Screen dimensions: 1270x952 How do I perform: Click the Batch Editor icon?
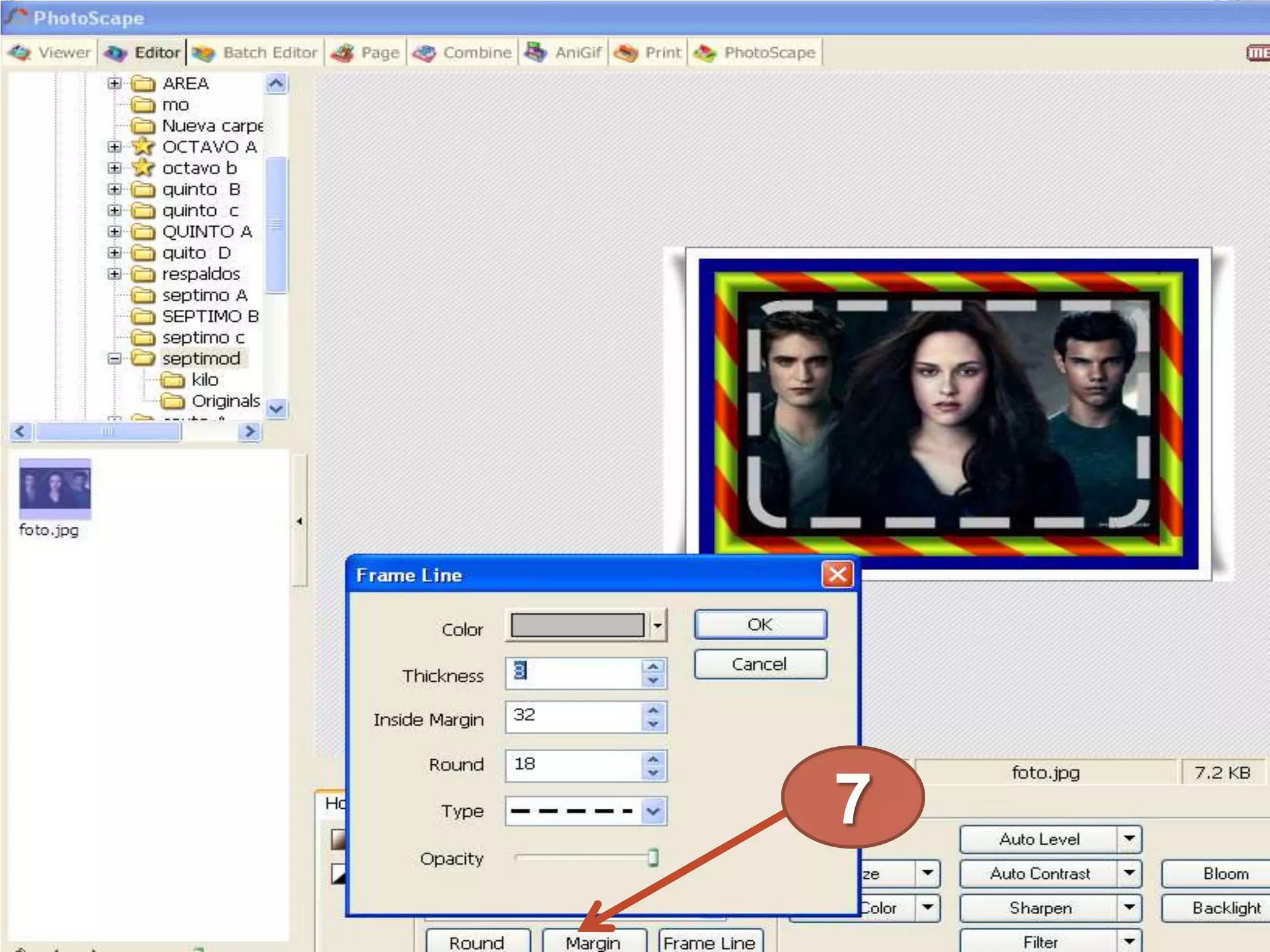203,53
